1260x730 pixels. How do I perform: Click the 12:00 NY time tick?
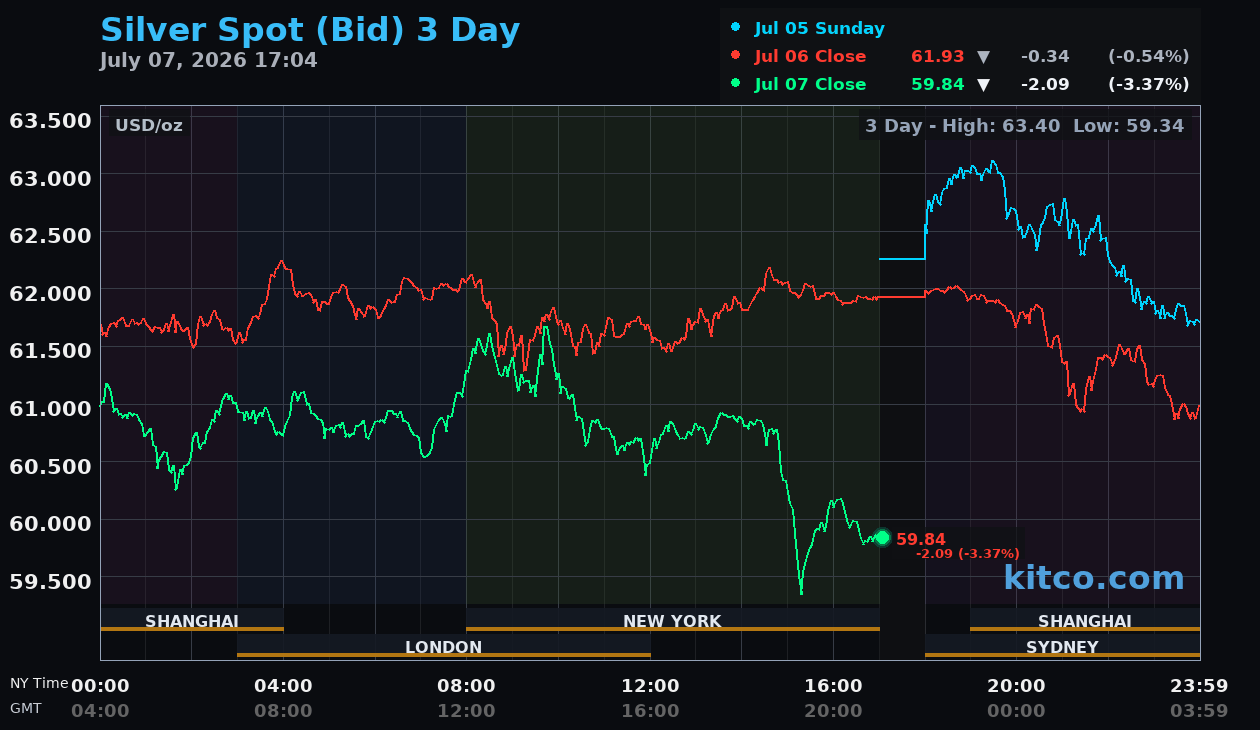650,686
